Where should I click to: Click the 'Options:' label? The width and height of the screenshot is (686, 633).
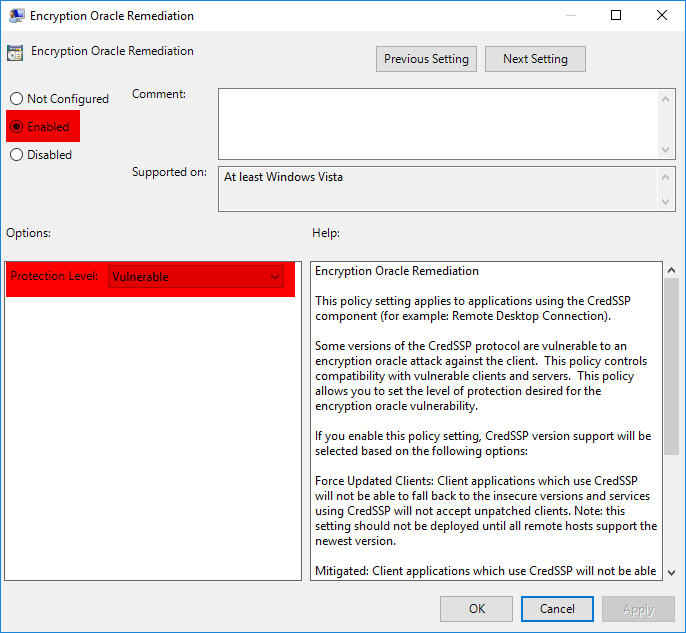point(28,233)
